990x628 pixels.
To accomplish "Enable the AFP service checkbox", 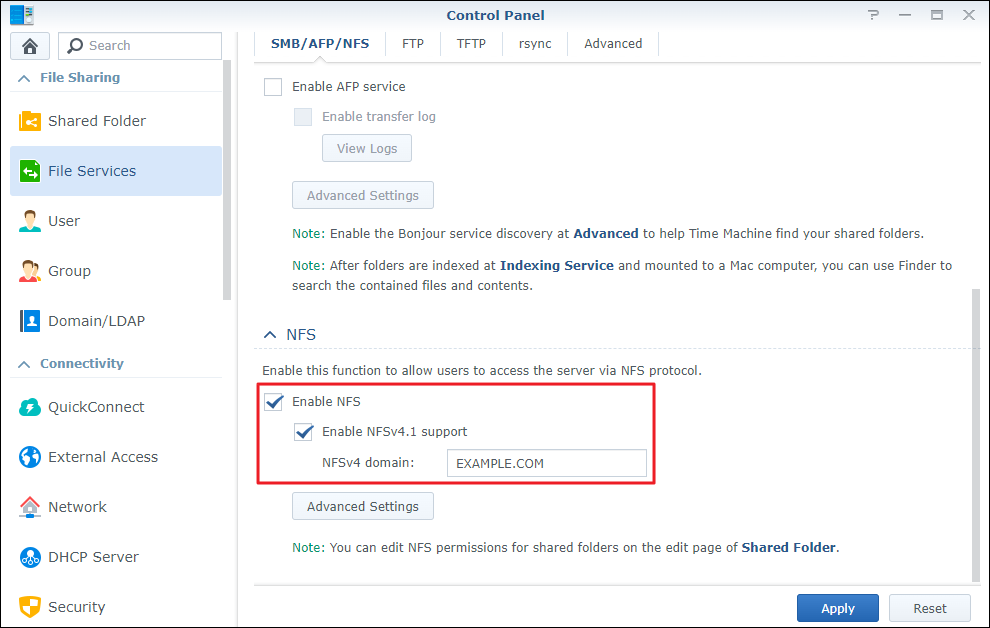I will tap(272, 86).
